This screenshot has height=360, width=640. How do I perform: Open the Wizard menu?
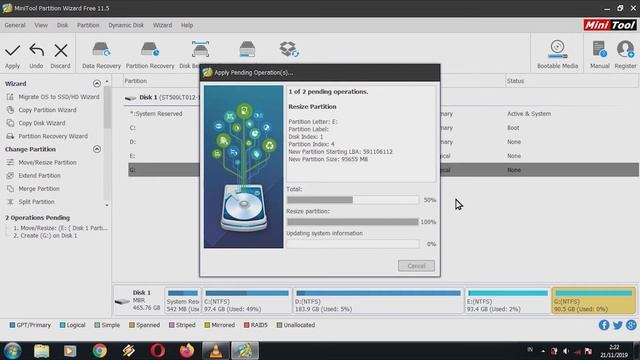click(162, 25)
